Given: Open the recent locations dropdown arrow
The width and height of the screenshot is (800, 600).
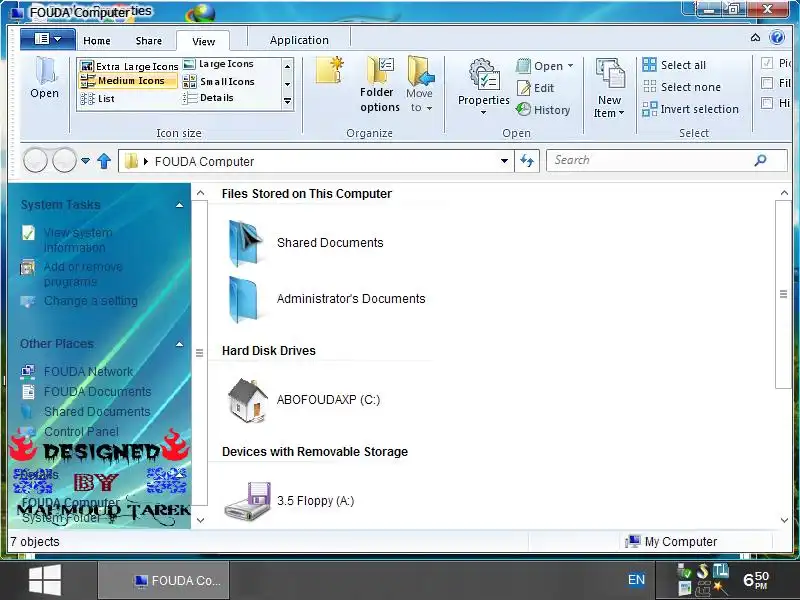Looking at the screenshot, I should [x=86, y=161].
